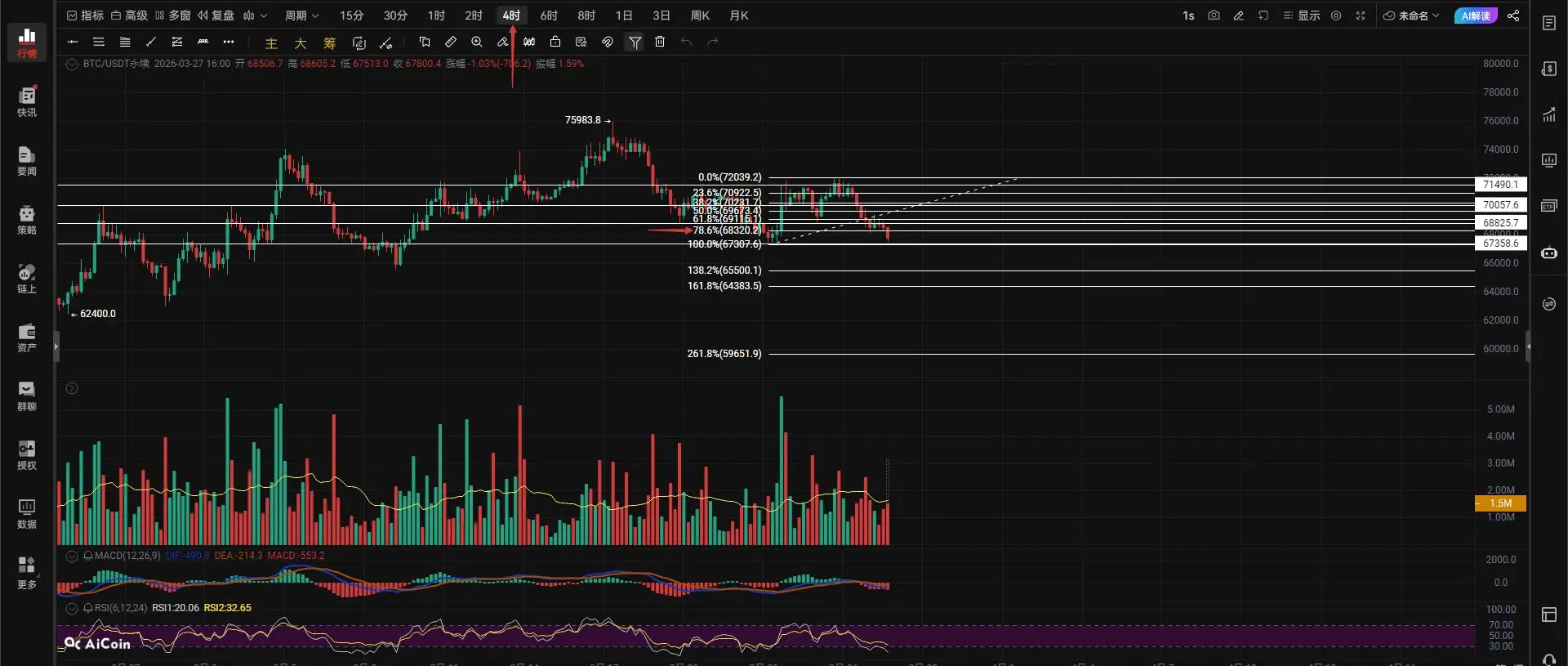Select the trend line drawing tool

151,42
